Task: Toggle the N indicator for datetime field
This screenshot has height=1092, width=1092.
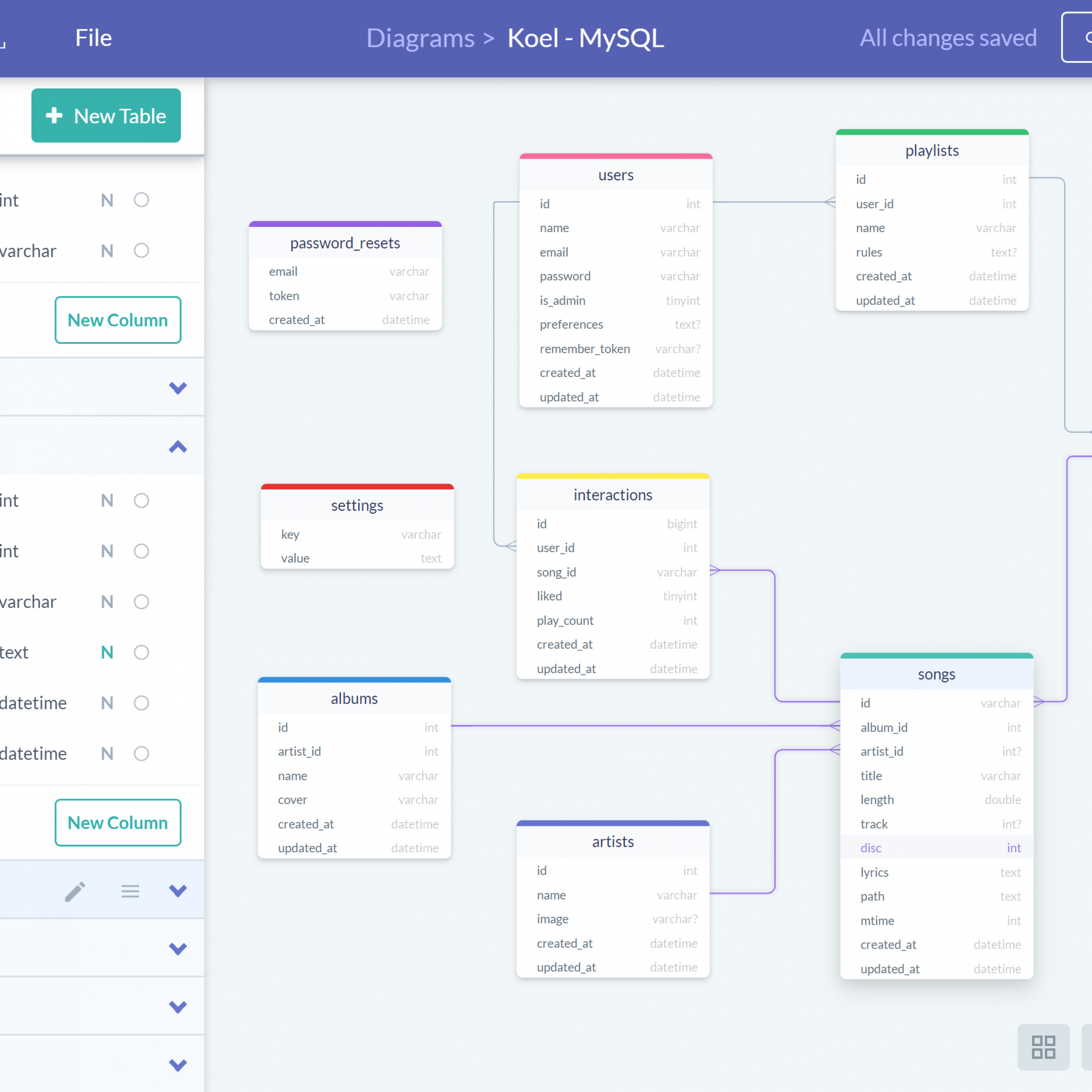Action: pyautogui.click(x=108, y=702)
